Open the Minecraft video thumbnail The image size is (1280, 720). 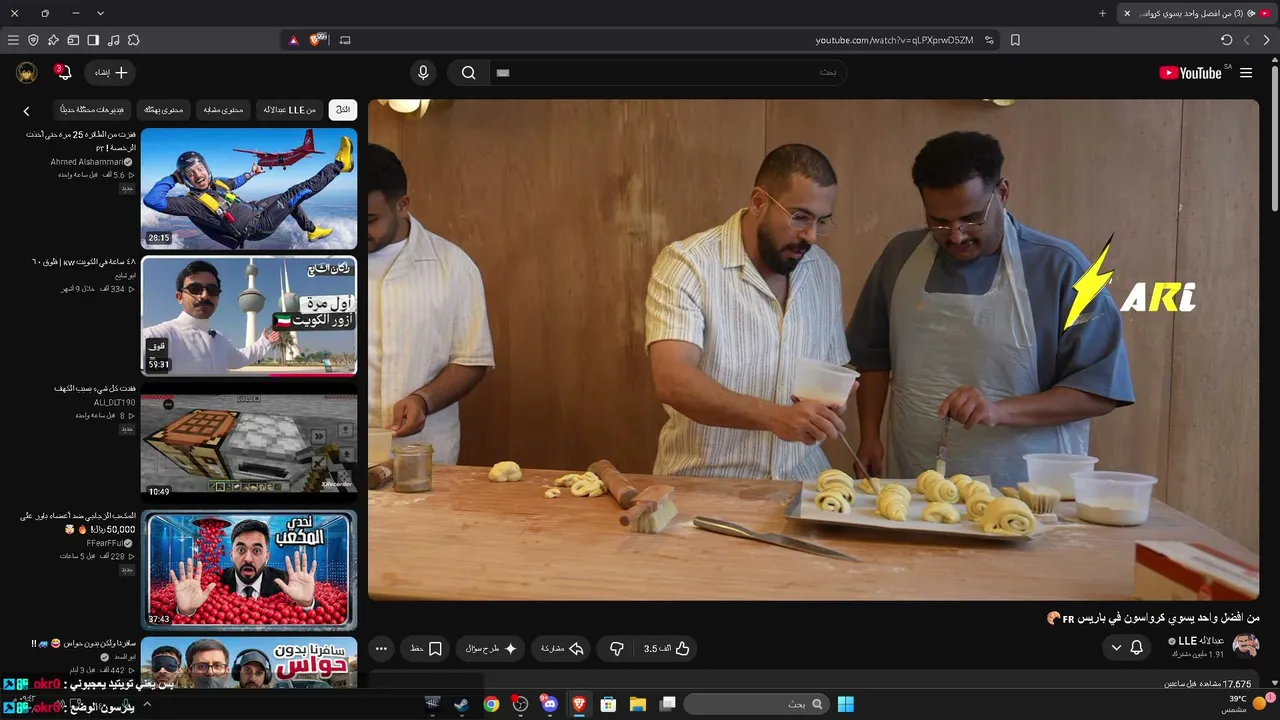249,443
